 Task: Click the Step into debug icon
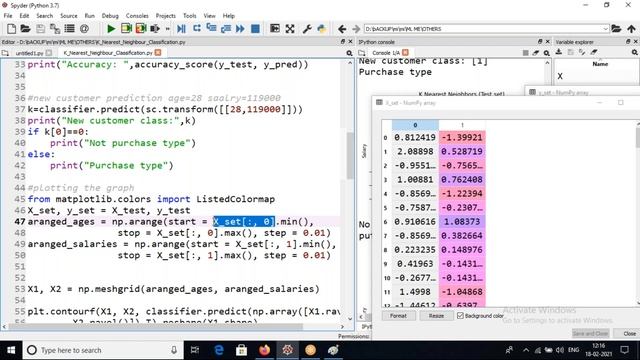[211, 29]
